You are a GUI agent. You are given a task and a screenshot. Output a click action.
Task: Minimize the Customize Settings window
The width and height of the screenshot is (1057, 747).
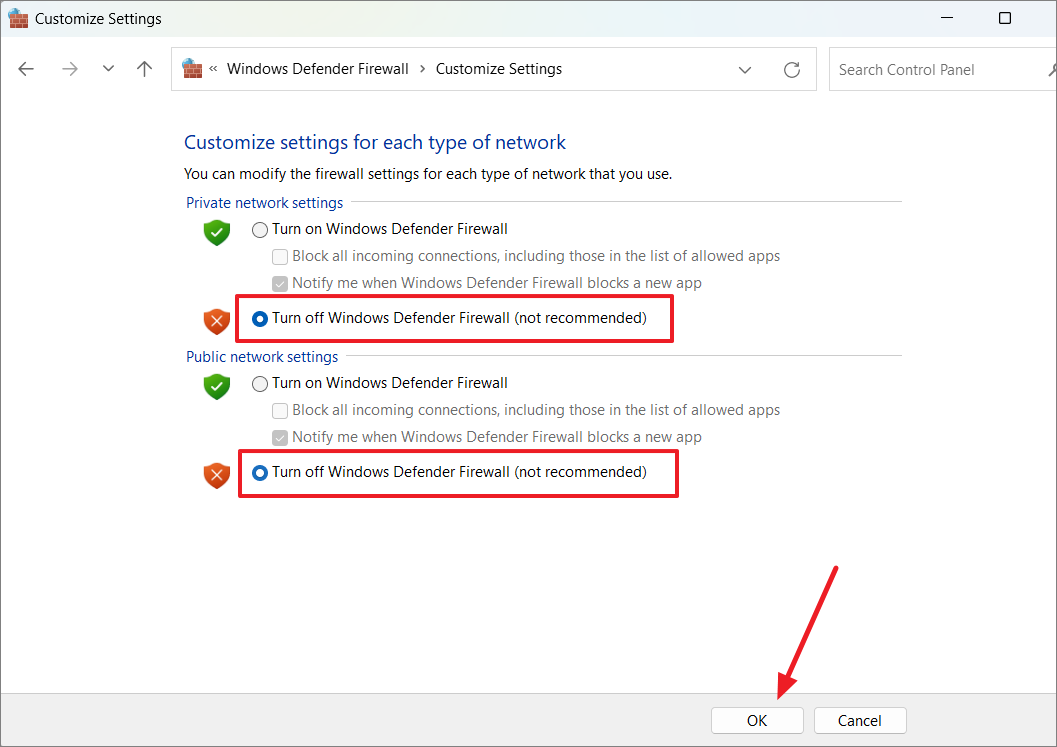pyautogui.click(x=947, y=18)
